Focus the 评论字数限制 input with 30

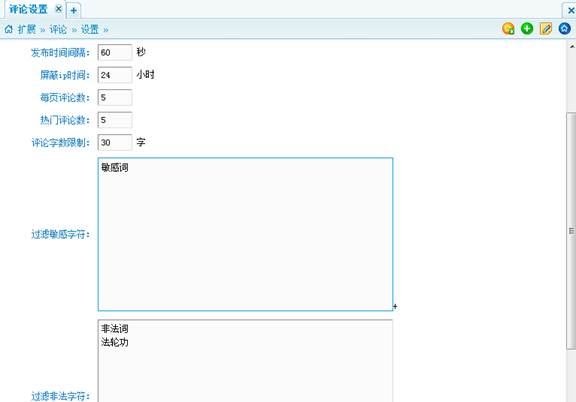[115, 142]
